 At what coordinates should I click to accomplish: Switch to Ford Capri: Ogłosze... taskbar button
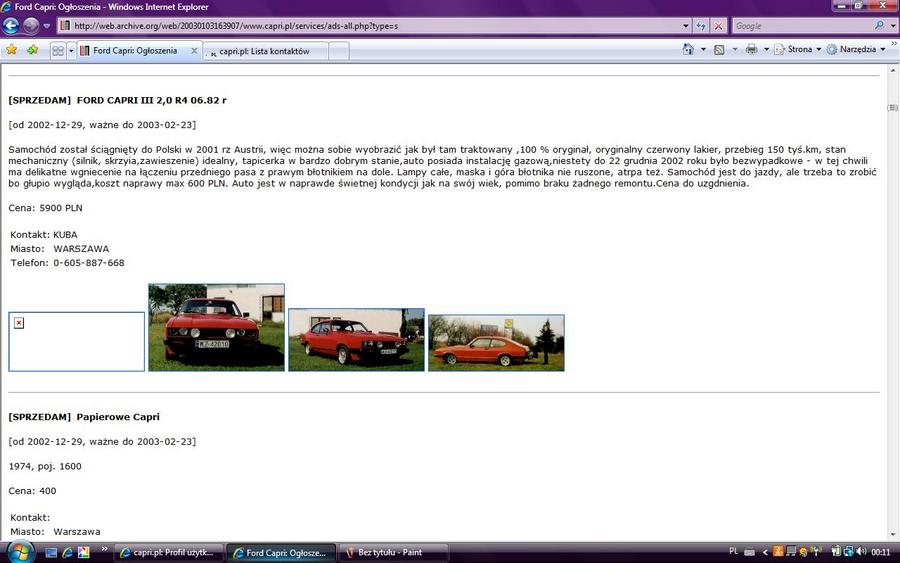click(x=281, y=553)
